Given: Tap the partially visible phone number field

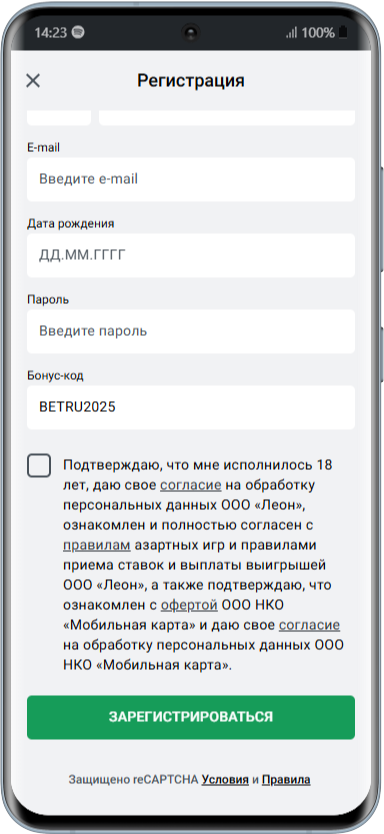Looking at the screenshot, I should 227,118.
